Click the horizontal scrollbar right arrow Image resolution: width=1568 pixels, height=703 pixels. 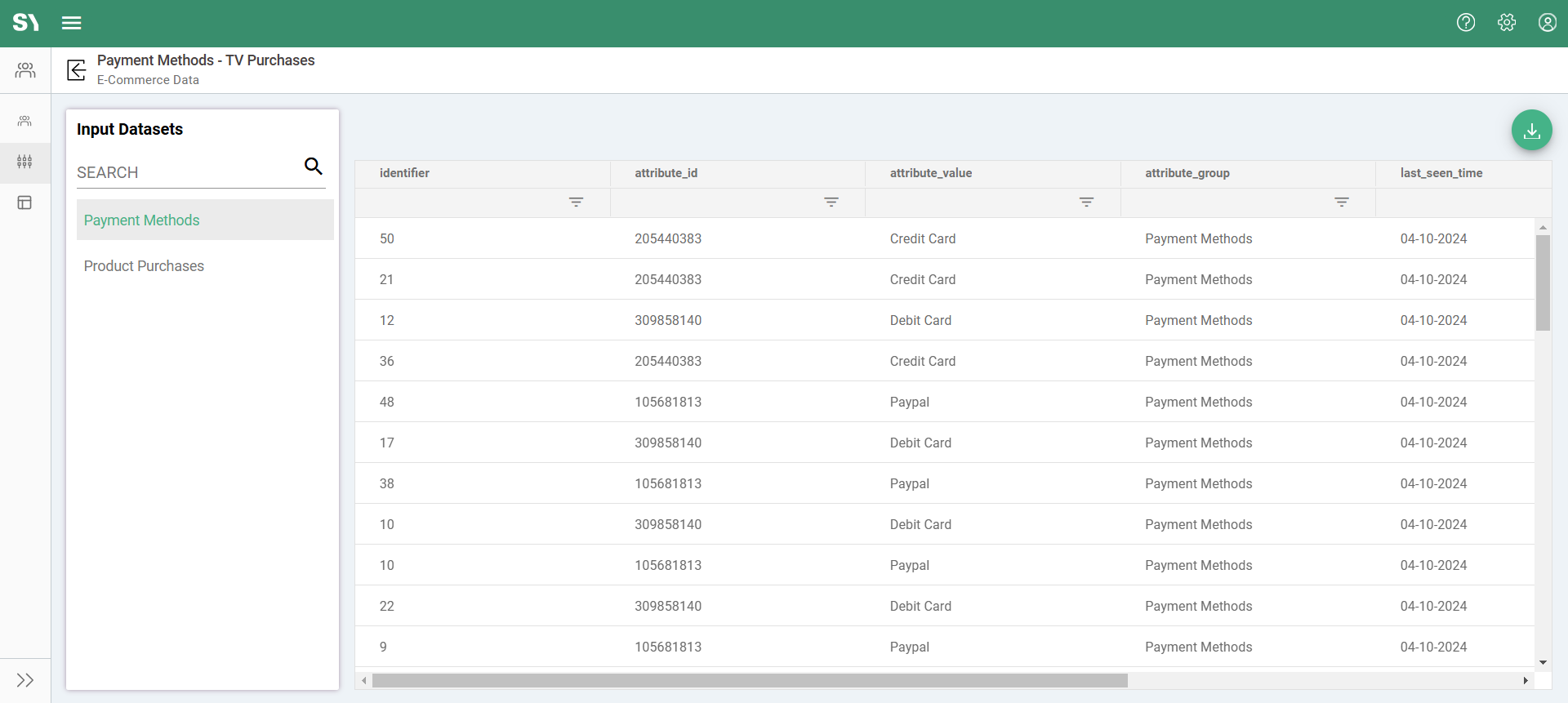[x=1525, y=680]
